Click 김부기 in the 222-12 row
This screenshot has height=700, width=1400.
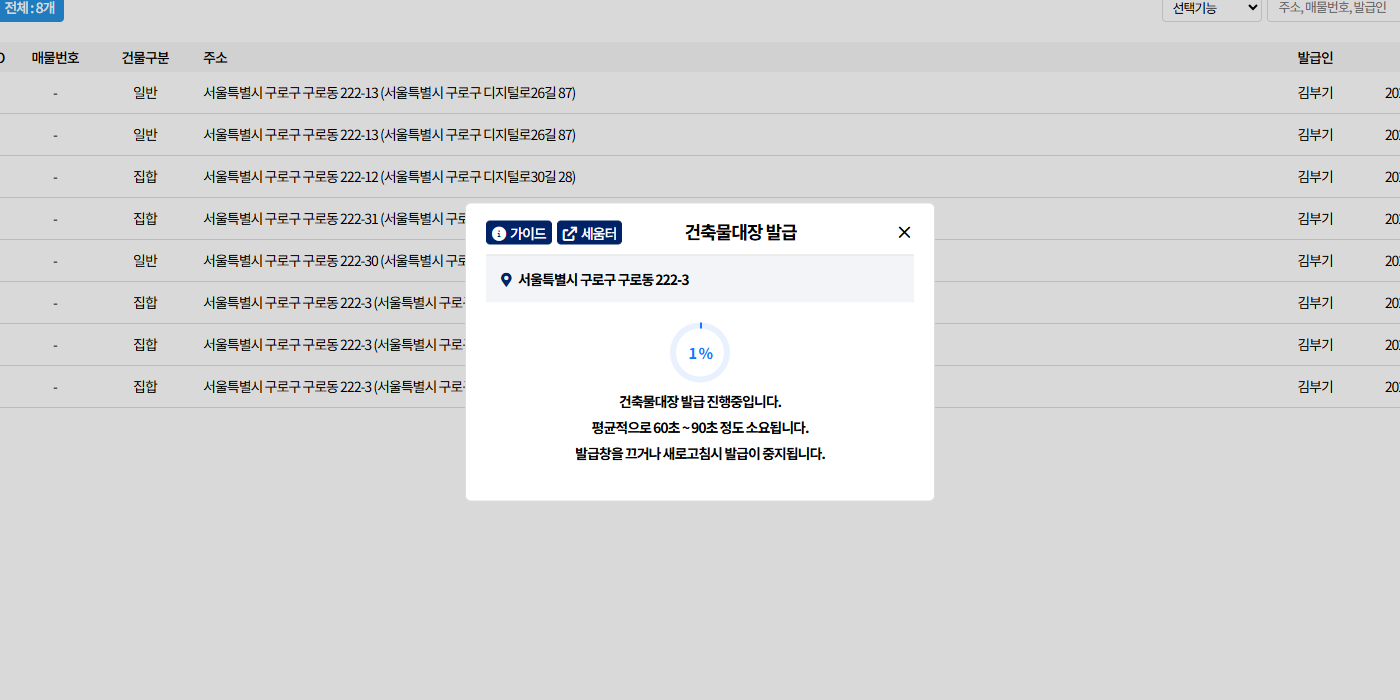click(x=1315, y=177)
